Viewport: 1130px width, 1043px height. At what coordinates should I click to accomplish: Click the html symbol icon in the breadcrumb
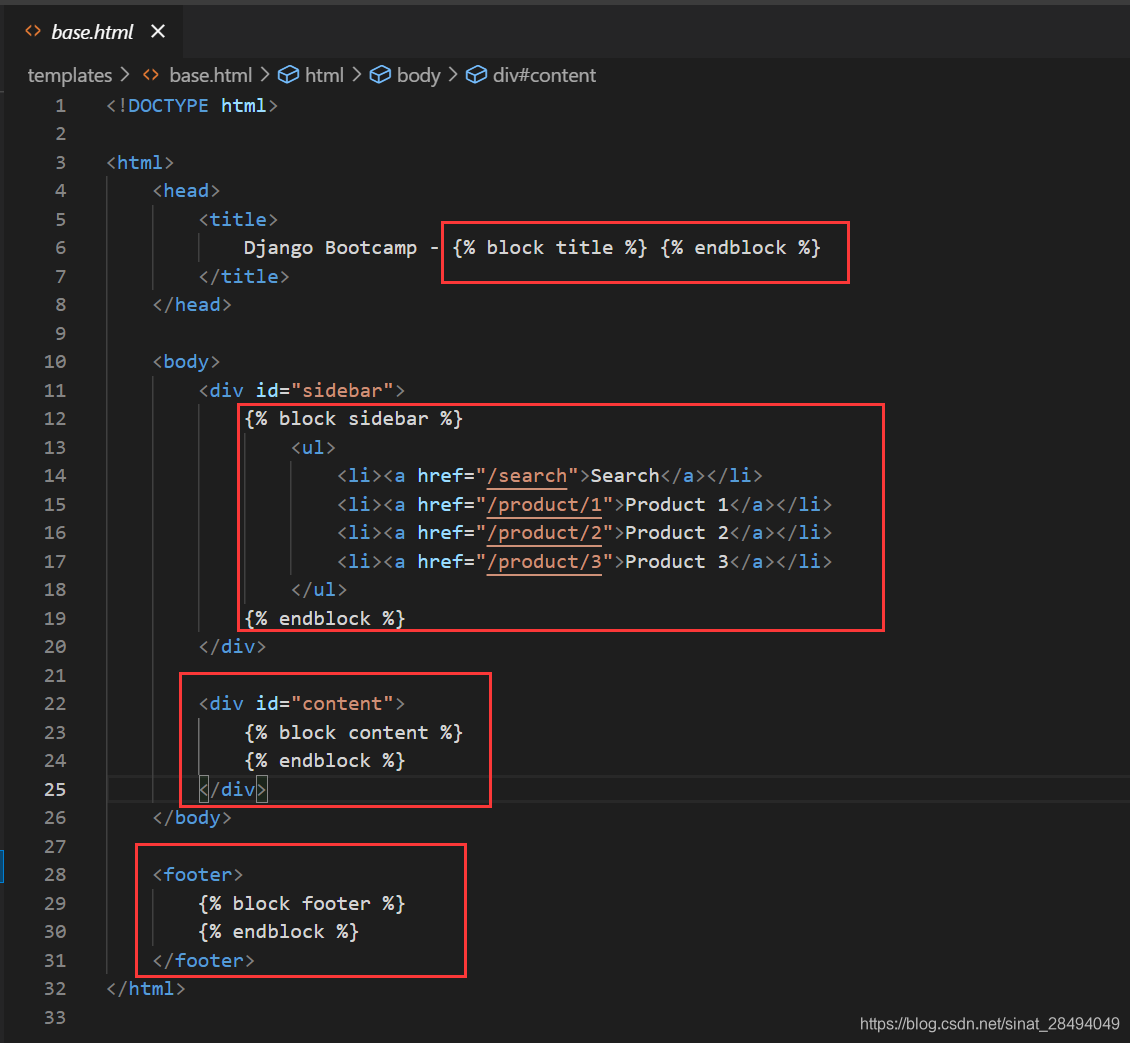pos(288,75)
